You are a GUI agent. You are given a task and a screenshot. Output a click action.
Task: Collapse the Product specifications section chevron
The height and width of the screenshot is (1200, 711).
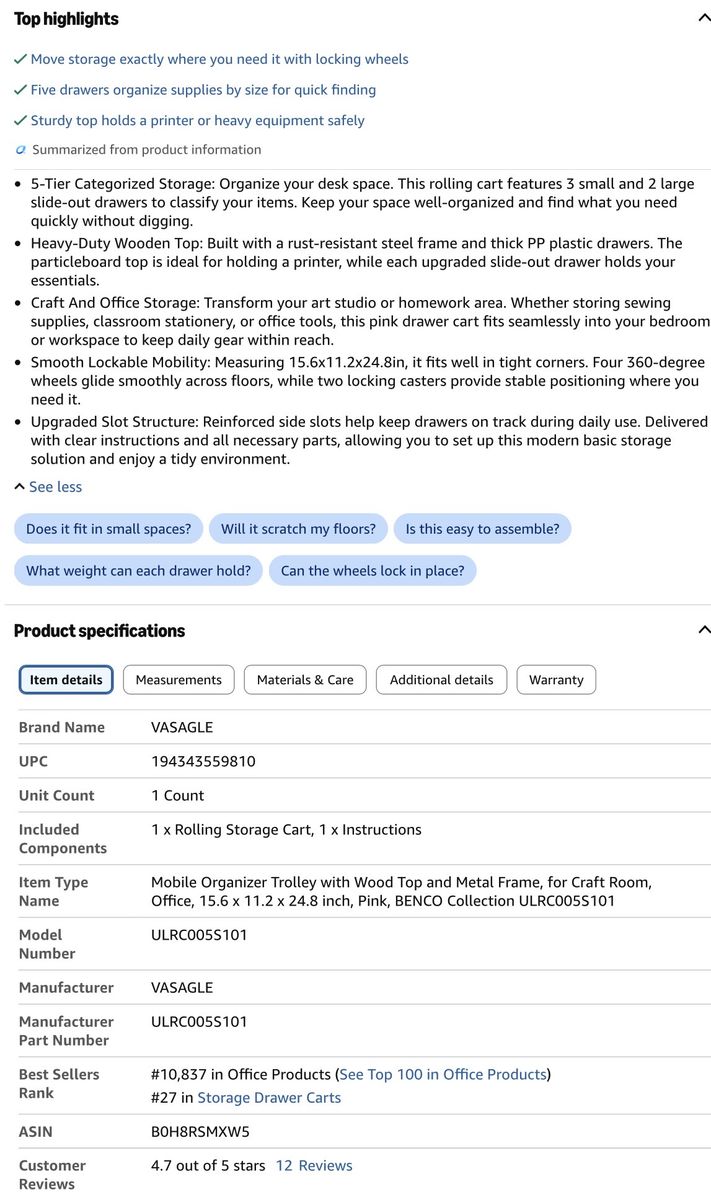click(704, 630)
